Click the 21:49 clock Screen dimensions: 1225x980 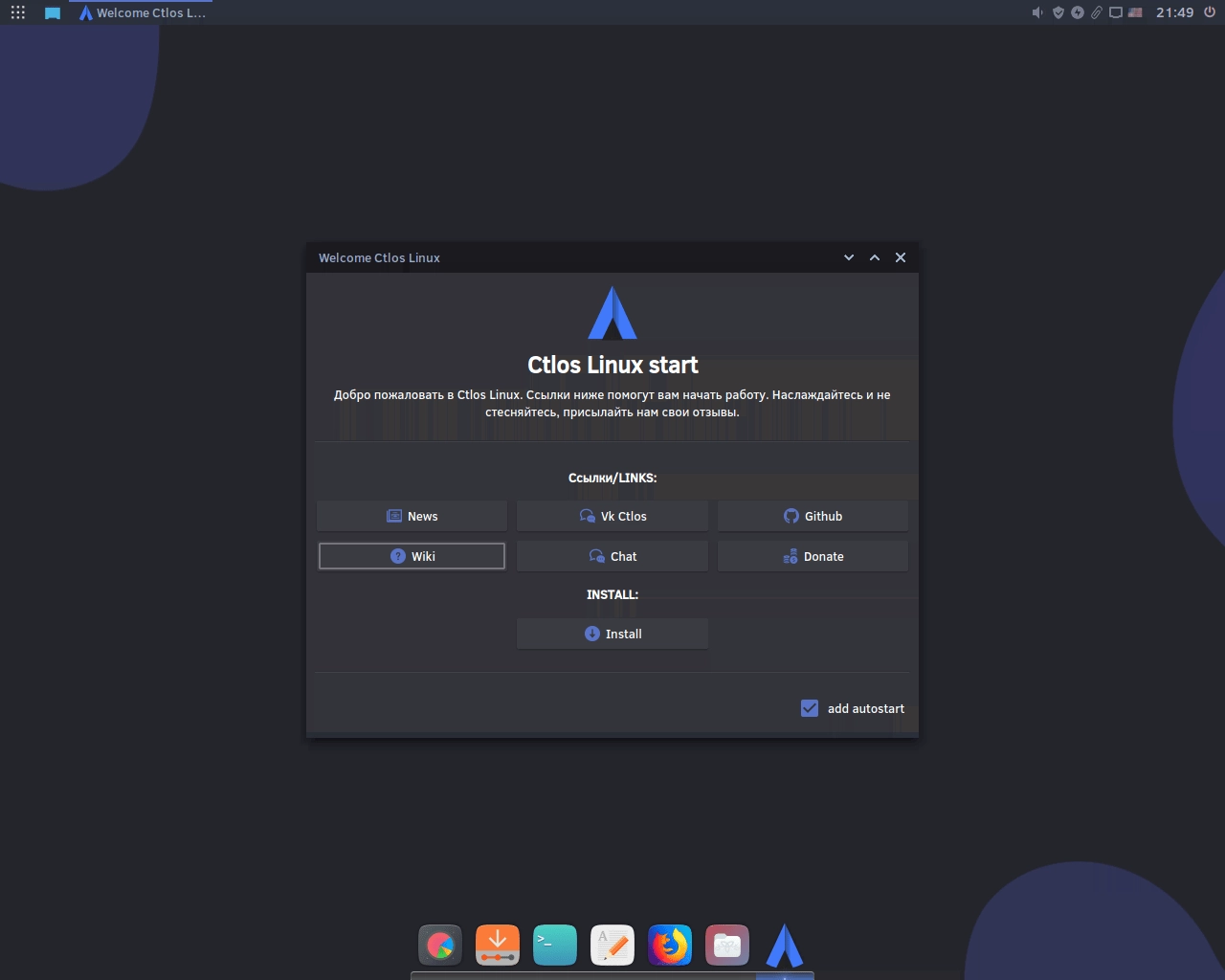[x=1174, y=12]
